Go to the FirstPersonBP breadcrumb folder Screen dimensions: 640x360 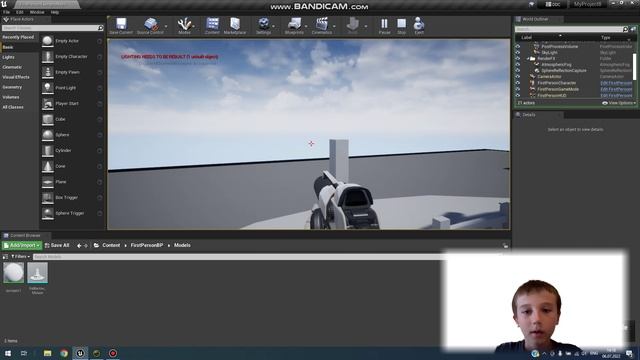[147, 246]
